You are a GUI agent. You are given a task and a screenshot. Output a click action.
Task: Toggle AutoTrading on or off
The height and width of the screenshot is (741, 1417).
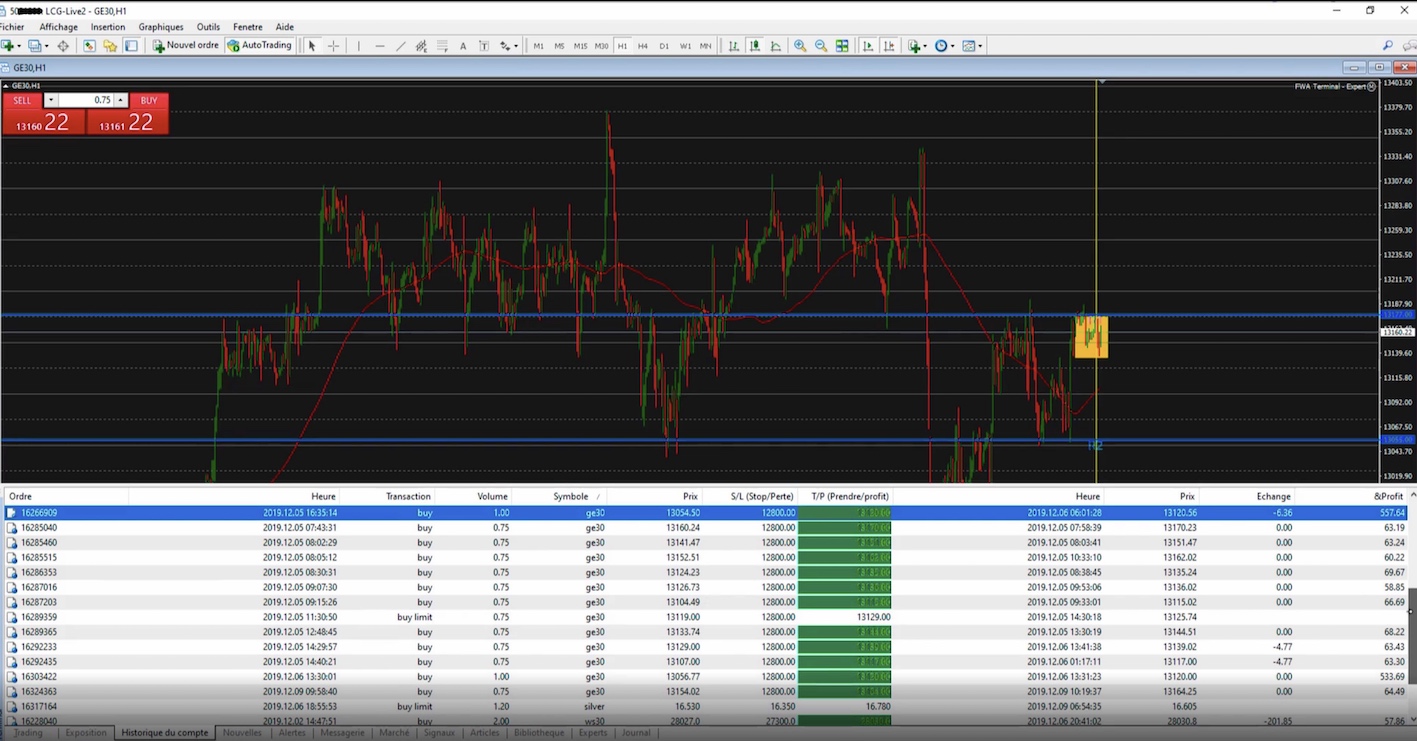click(x=260, y=46)
